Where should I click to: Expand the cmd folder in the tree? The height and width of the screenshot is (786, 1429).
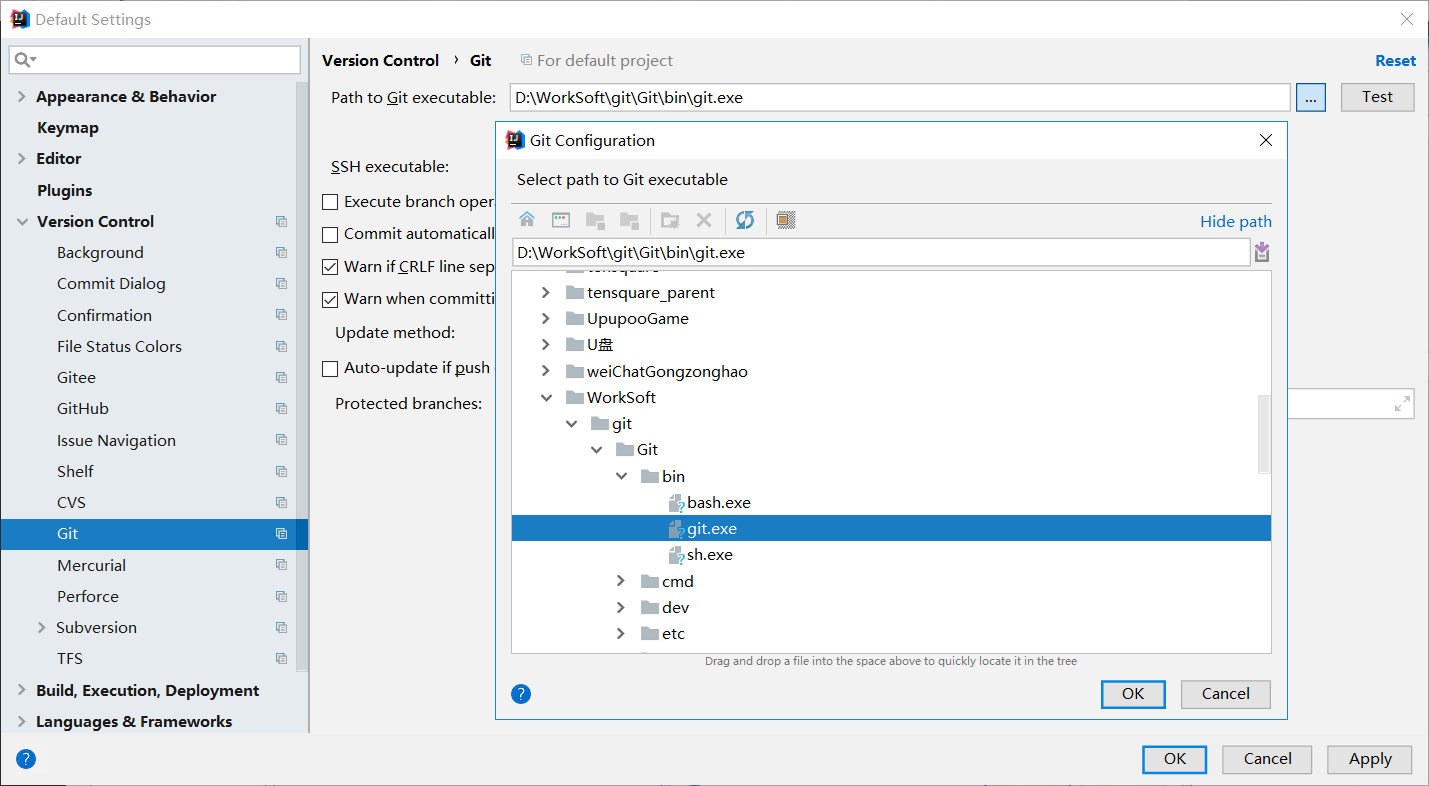point(621,581)
